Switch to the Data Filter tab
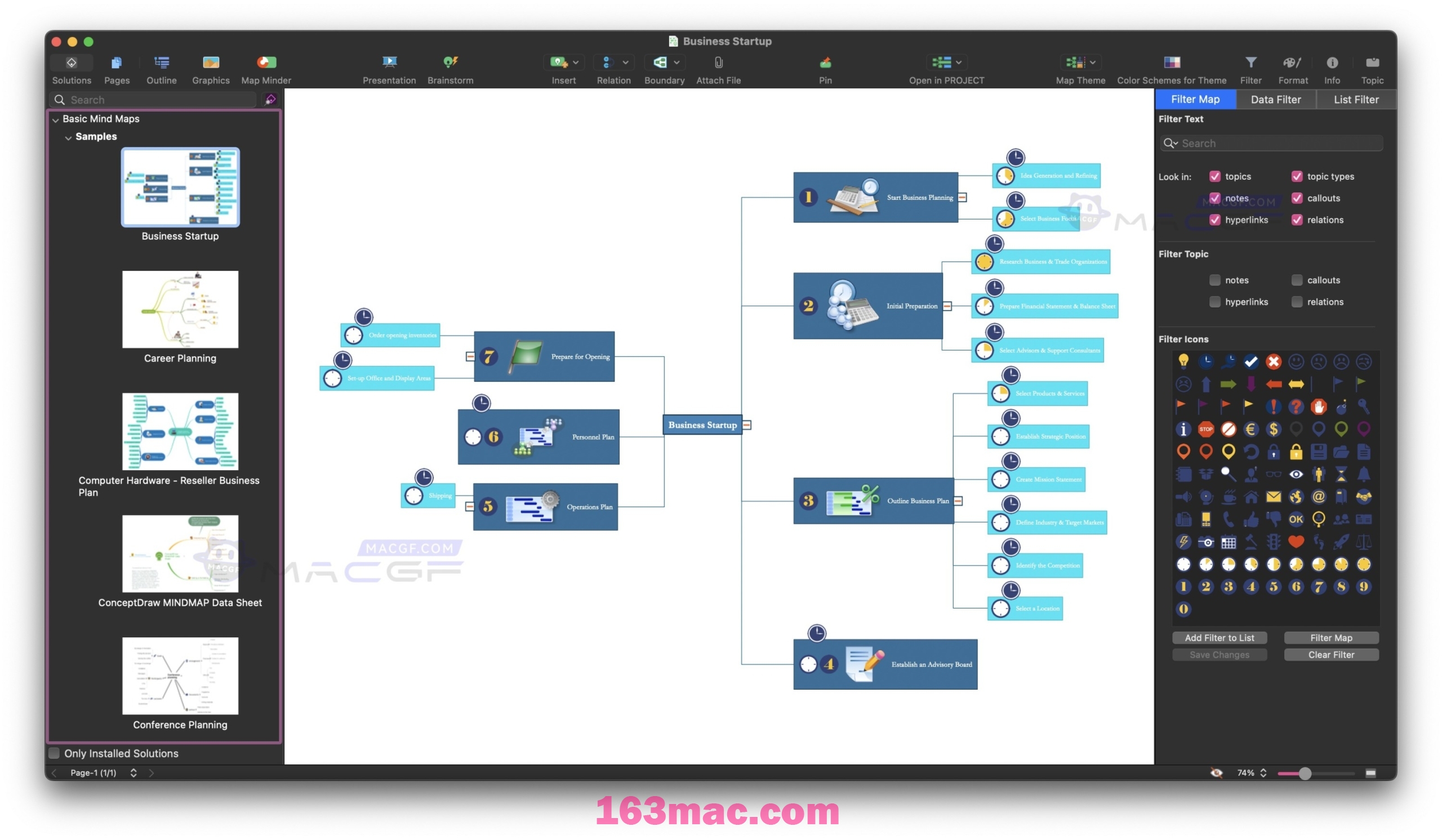Viewport: 1442px width, 840px height. [1276, 99]
